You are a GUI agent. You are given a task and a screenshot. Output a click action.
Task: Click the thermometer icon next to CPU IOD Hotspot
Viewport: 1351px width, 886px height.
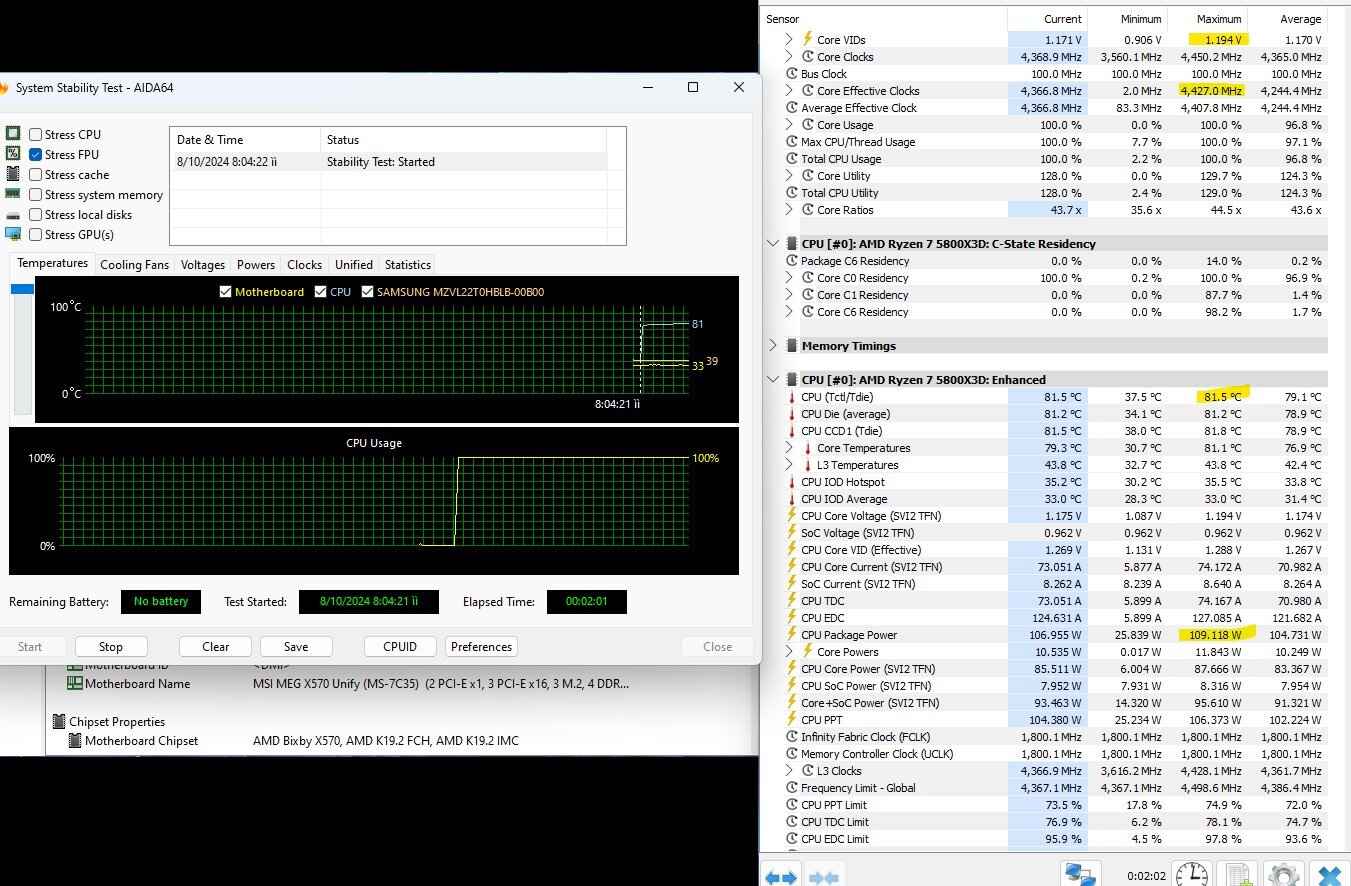pos(791,482)
